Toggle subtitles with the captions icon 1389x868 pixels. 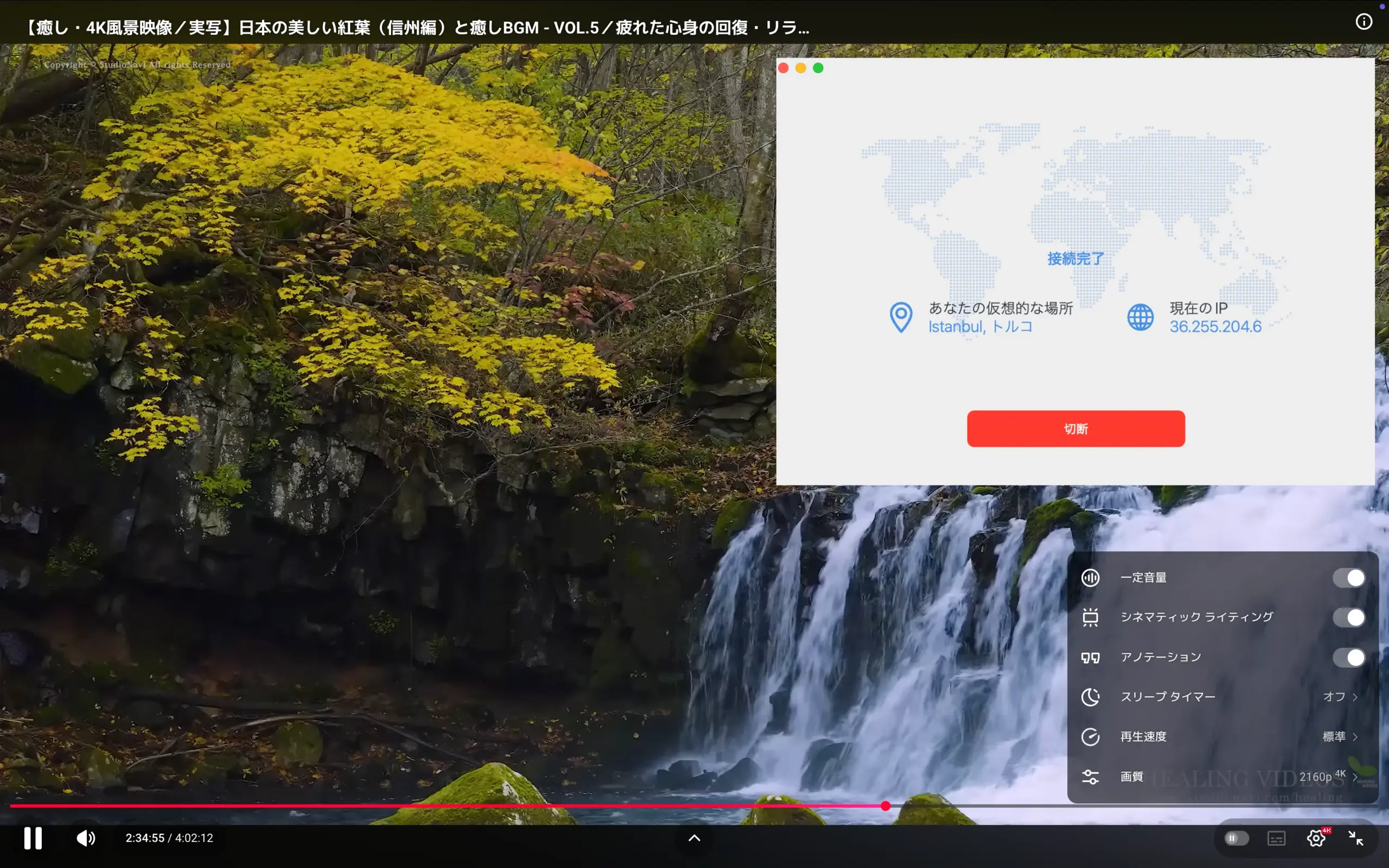(1276, 838)
